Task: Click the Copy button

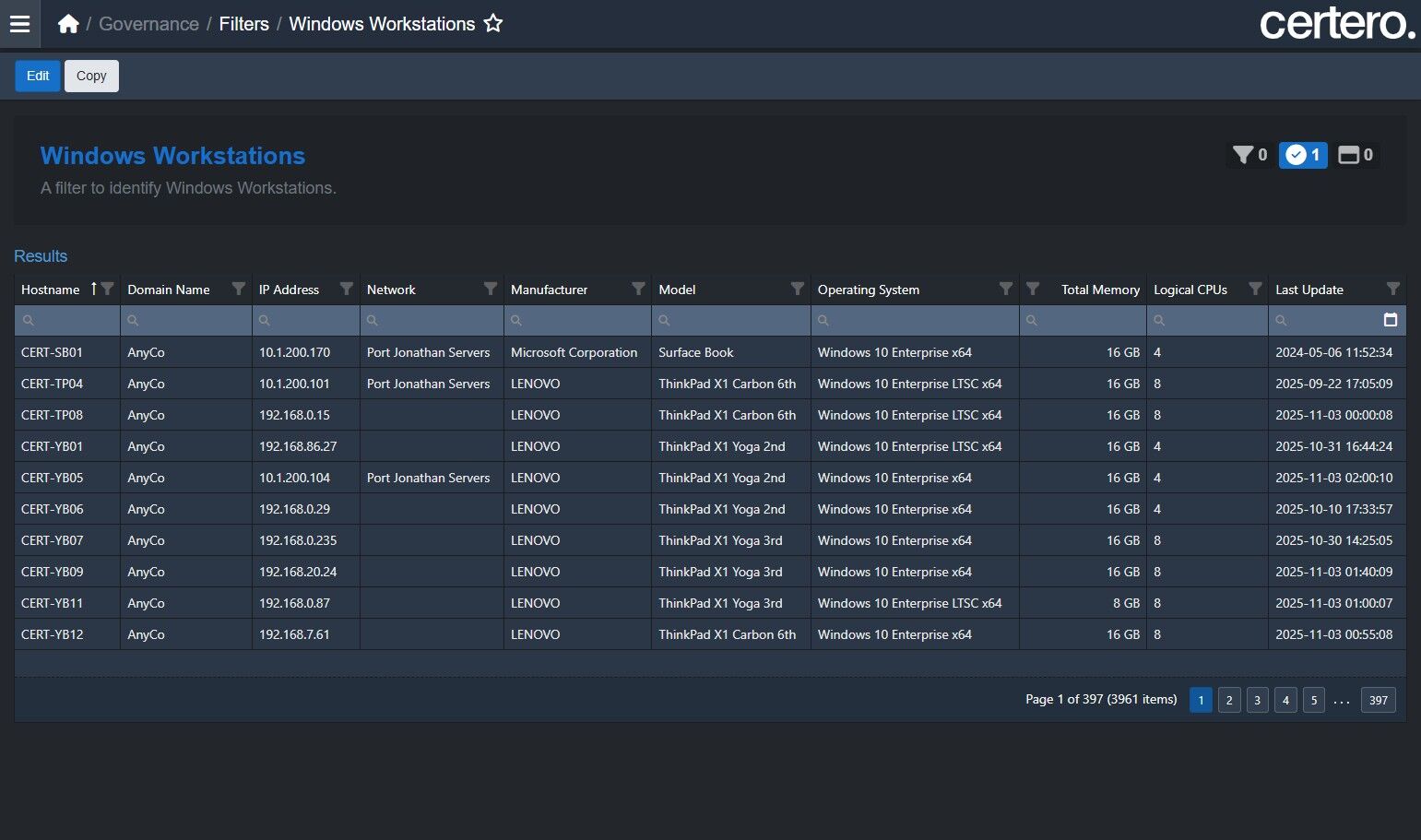Action: pos(91,76)
